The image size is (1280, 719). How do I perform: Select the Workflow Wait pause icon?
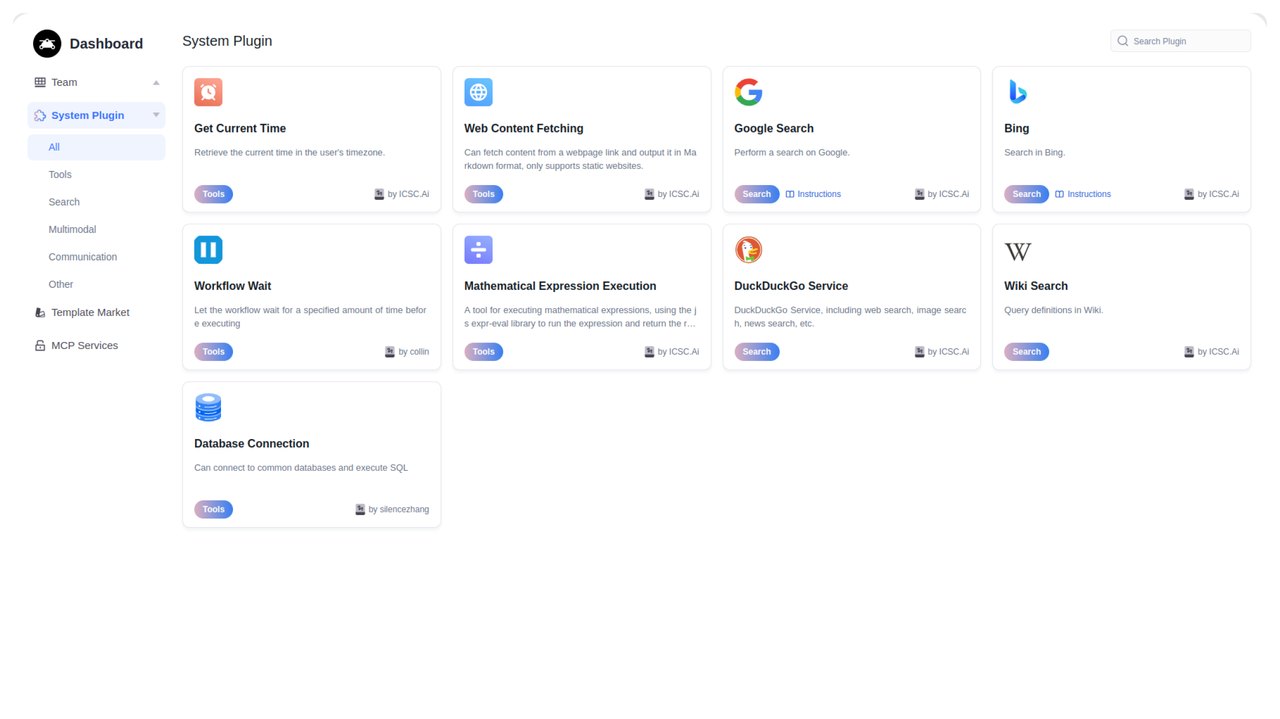pos(208,249)
